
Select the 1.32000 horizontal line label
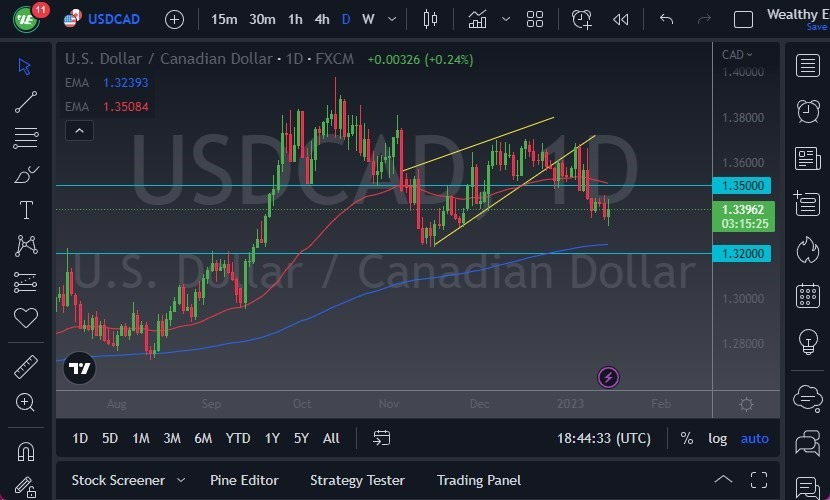pyautogui.click(x=742, y=253)
